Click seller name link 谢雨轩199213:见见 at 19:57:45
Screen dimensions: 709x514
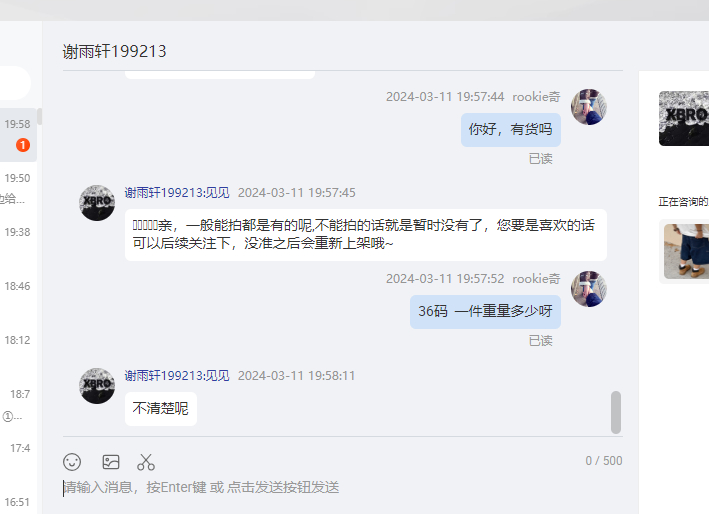(x=177, y=193)
